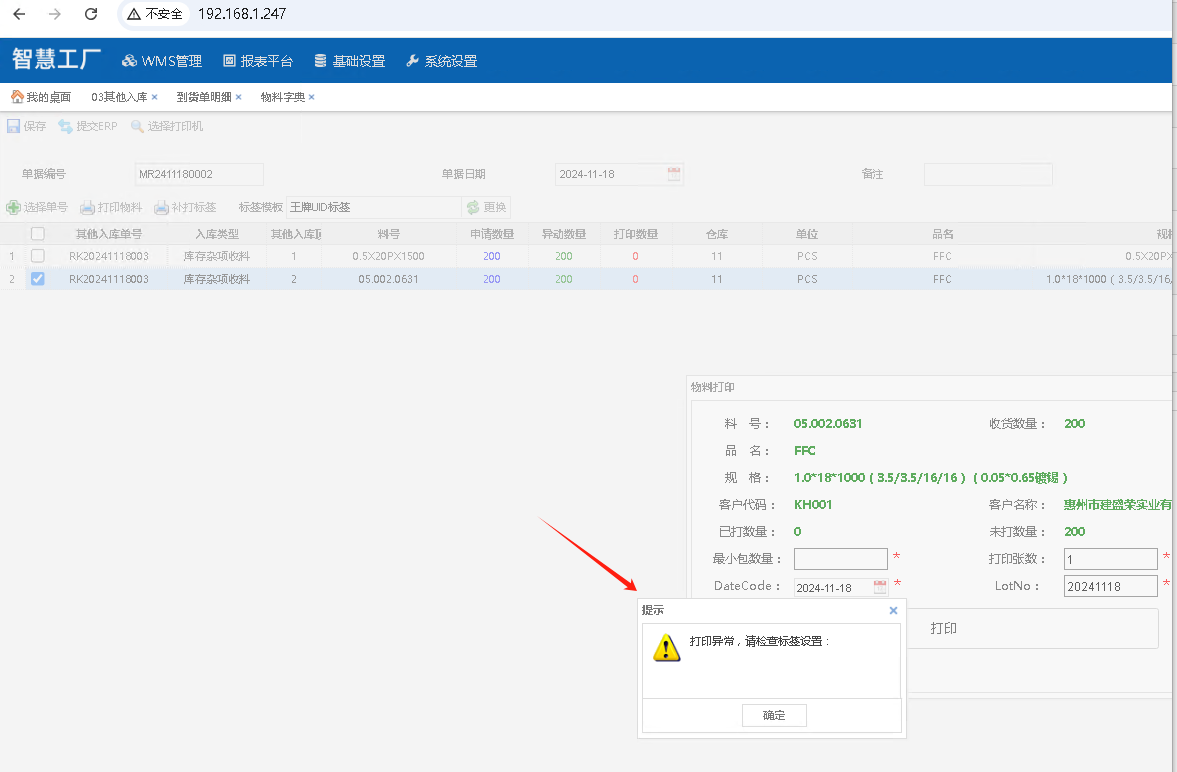Click 选择打印机 magnifier icon

[138, 127]
